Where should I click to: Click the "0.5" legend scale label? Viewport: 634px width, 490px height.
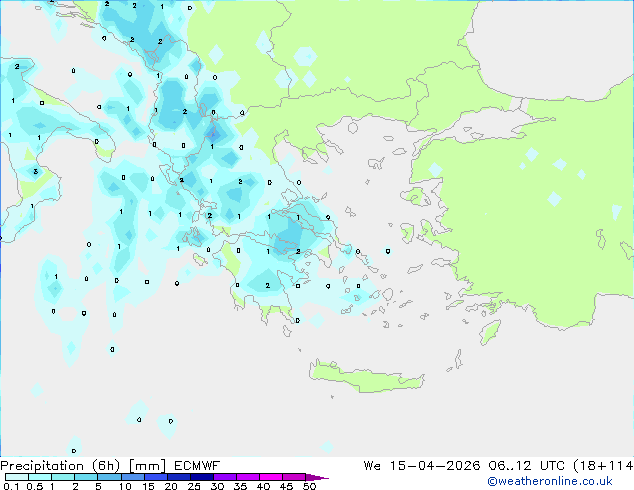(35, 486)
